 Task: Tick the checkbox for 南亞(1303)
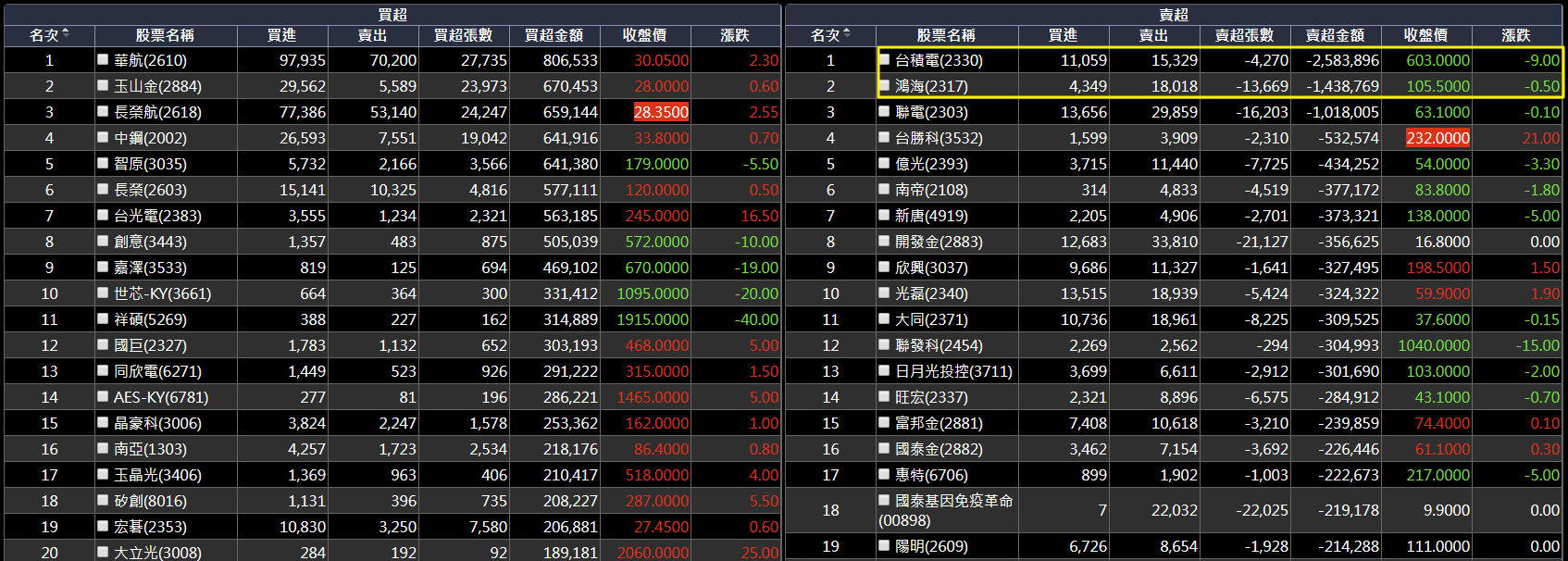point(103,448)
